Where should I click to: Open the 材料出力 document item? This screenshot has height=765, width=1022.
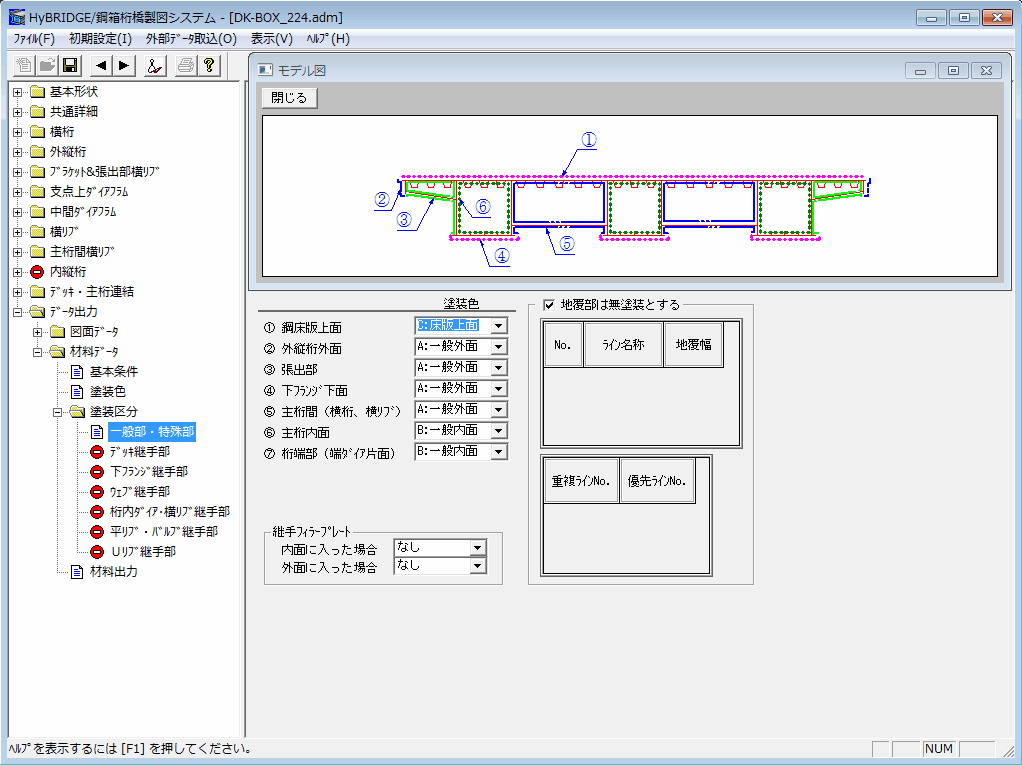click(113, 572)
